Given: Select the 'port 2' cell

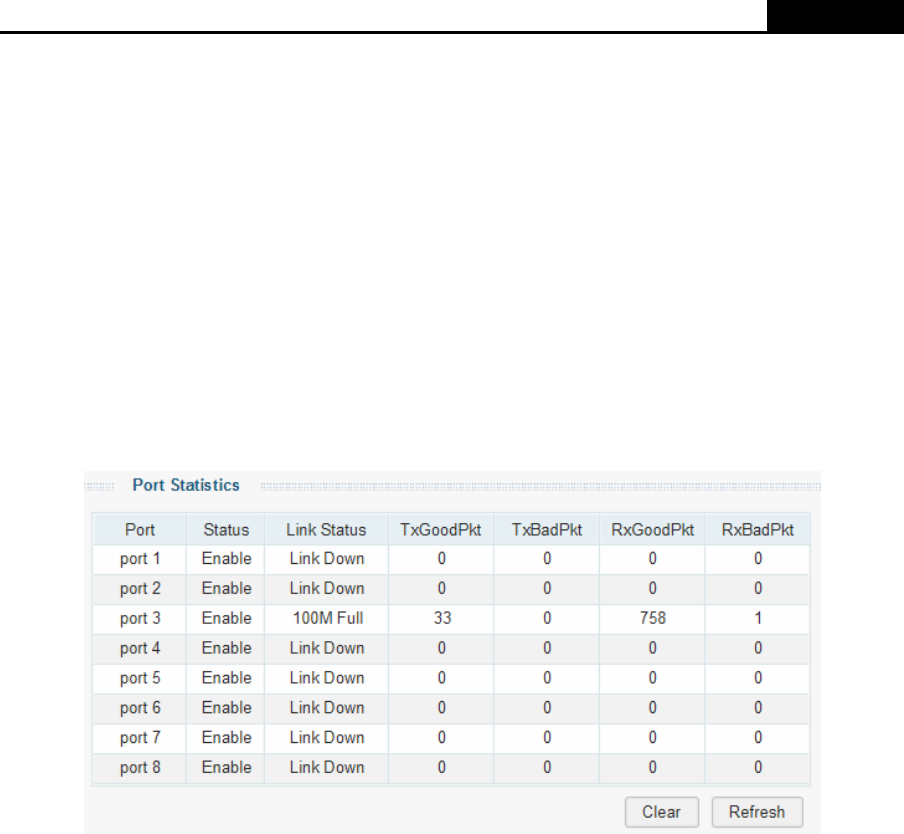Looking at the screenshot, I should tap(140, 588).
